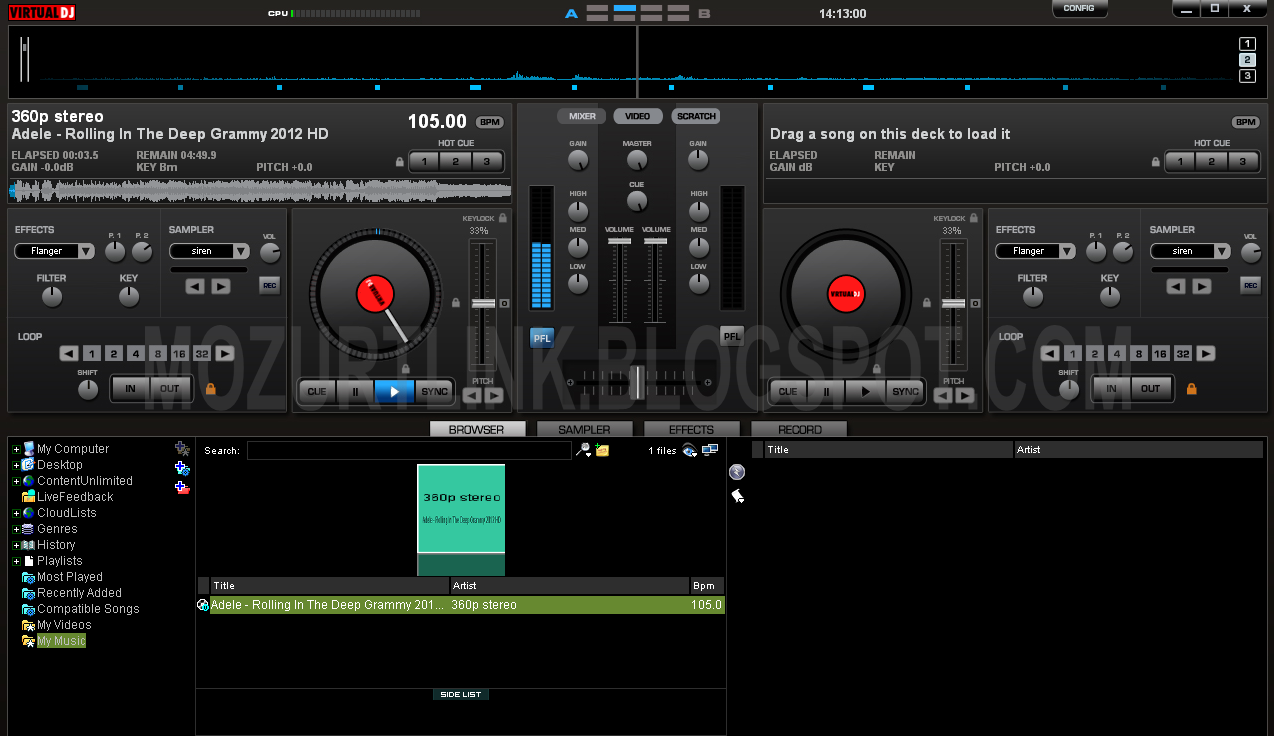
Task: Set left deck loop to 4 beats
Action: click(x=136, y=353)
